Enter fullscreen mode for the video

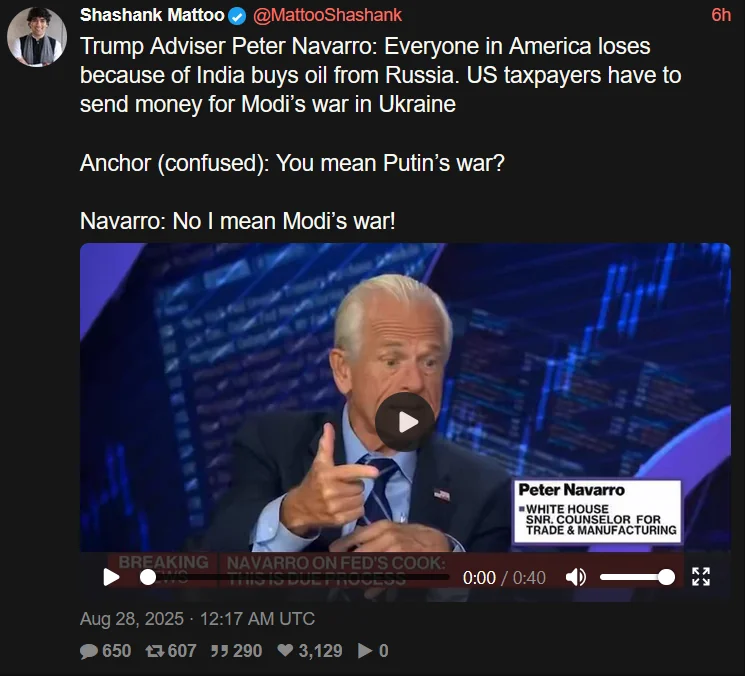click(701, 577)
